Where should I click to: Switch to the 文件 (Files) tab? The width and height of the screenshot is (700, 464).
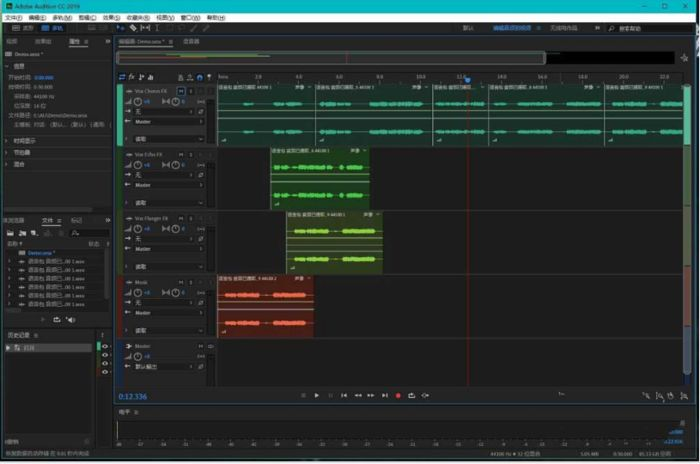pos(47,221)
